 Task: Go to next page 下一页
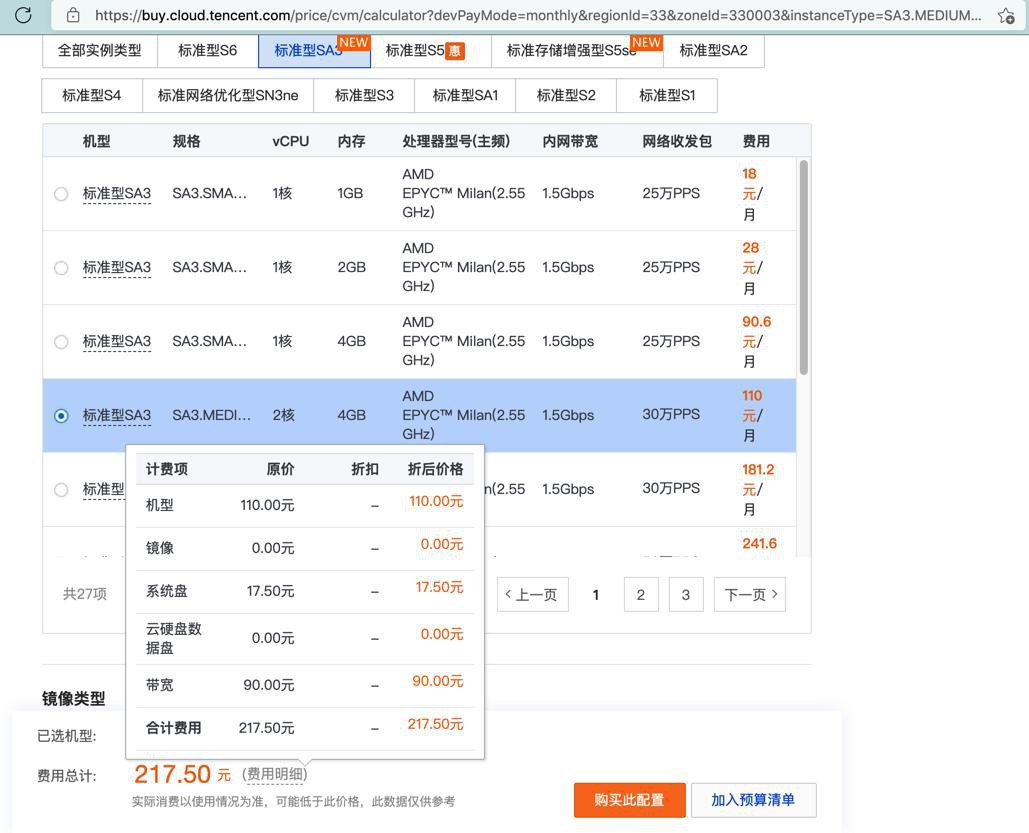click(x=750, y=595)
